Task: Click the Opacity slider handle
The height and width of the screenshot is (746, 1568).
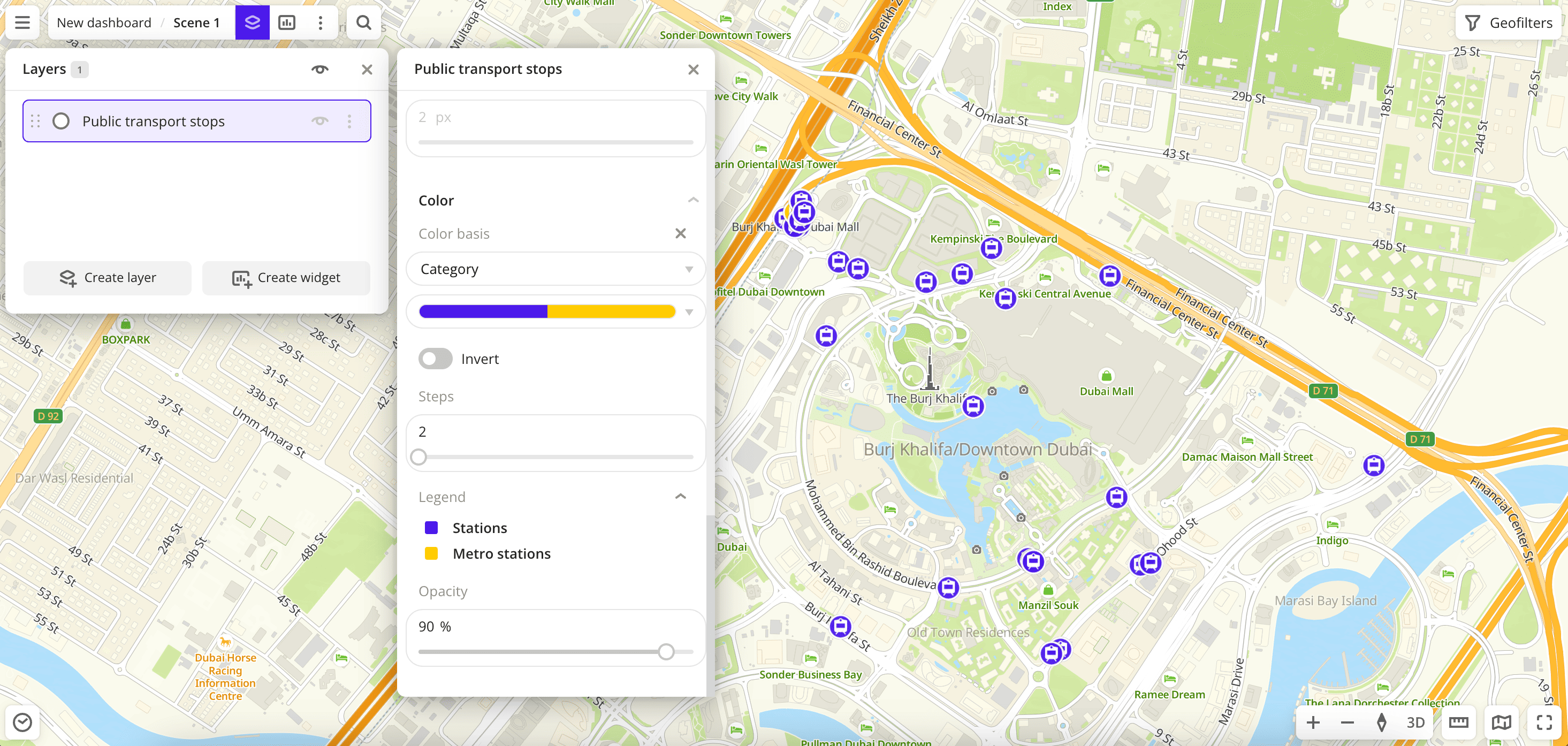Action: pos(666,652)
